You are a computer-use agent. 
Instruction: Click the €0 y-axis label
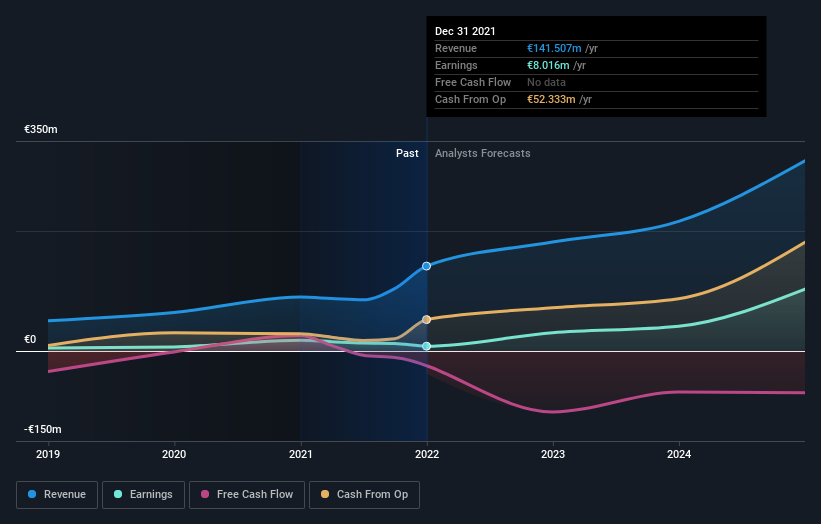30,339
